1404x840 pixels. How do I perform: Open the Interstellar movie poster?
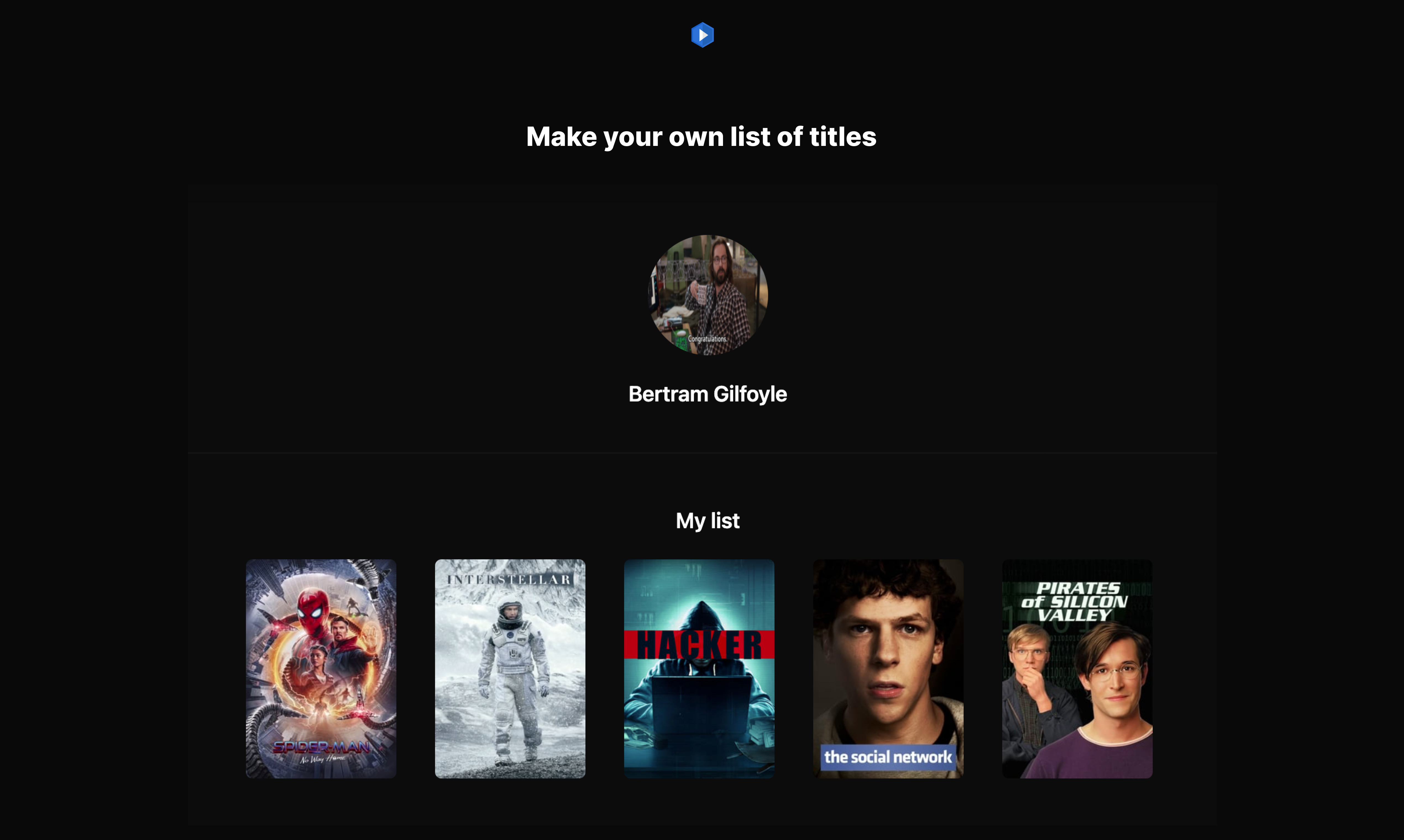tap(510, 668)
